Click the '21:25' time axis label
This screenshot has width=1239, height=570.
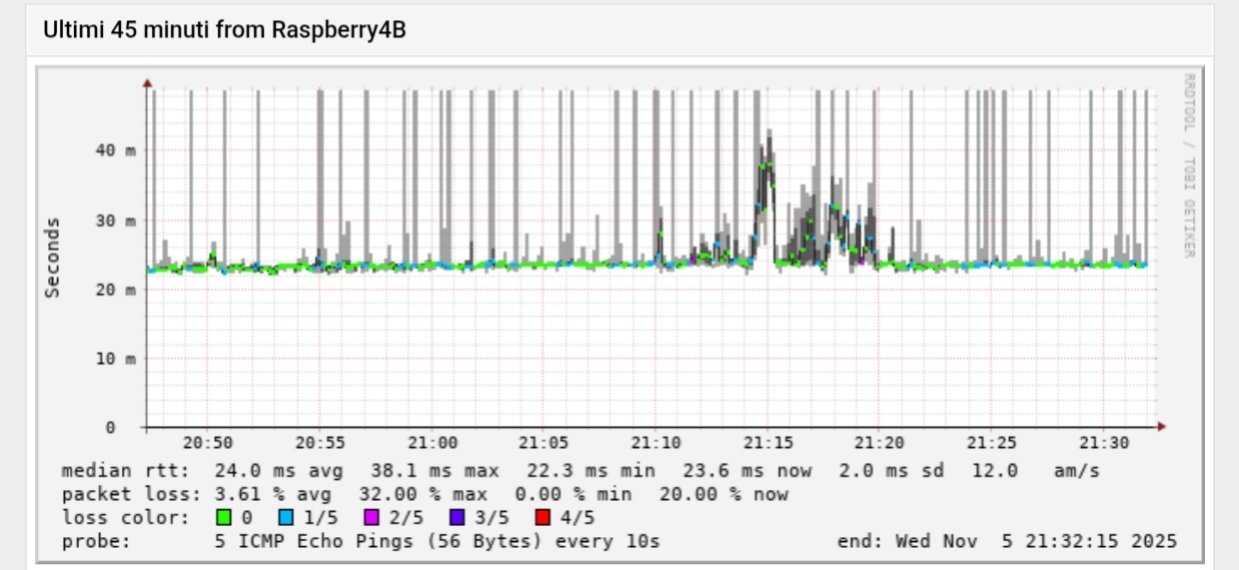pyautogui.click(x=992, y=442)
